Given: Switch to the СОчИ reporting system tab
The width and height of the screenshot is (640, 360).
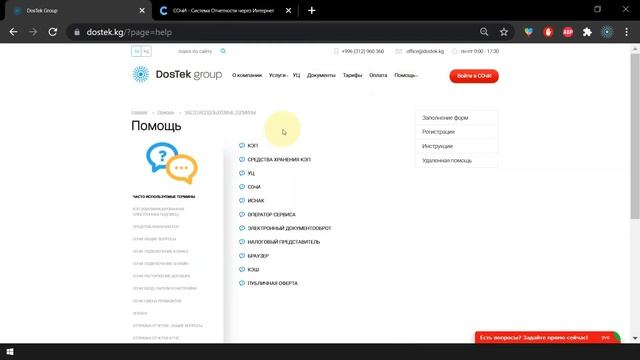Looking at the screenshot, I should click(224, 11).
